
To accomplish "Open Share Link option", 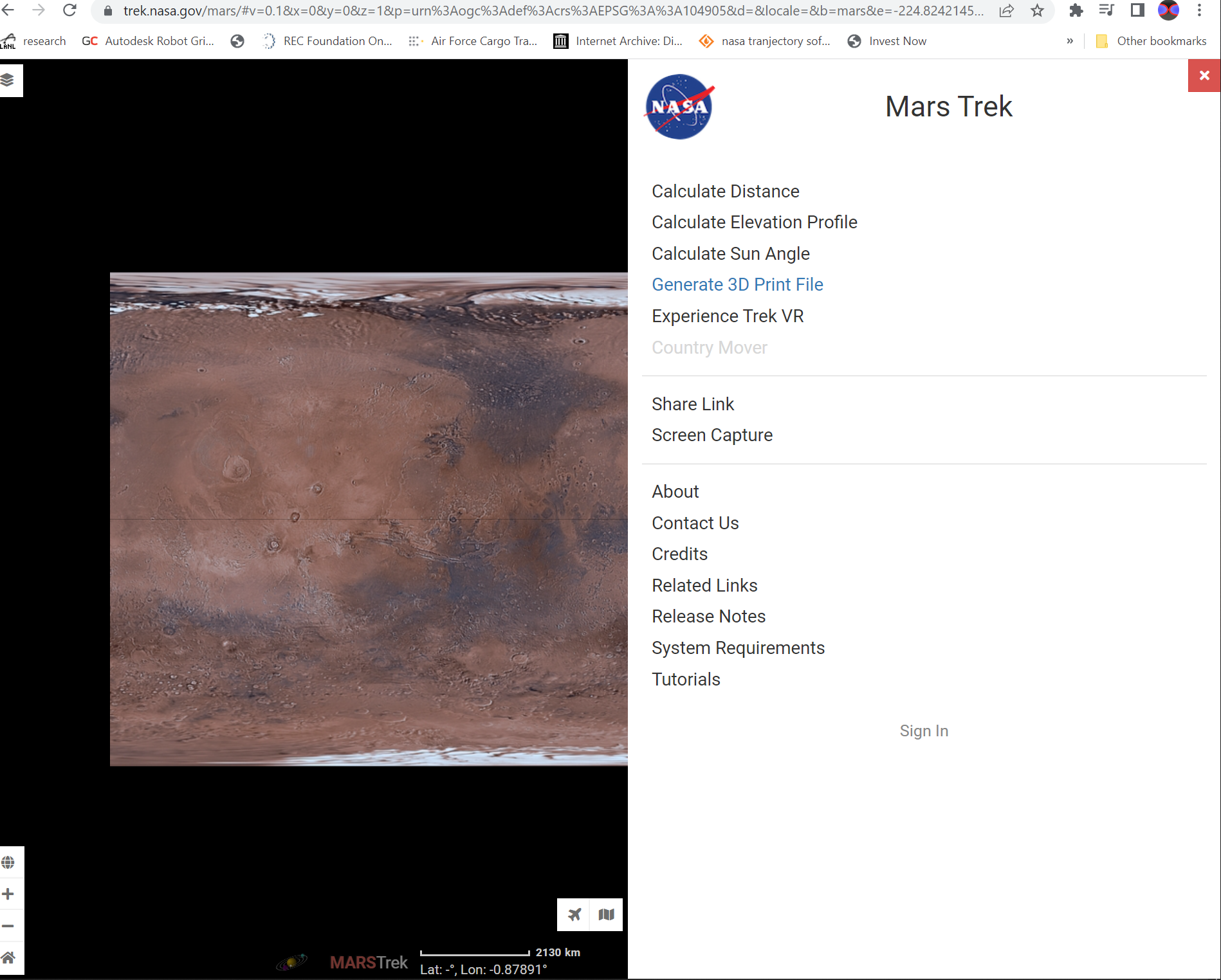I will click(692, 404).
